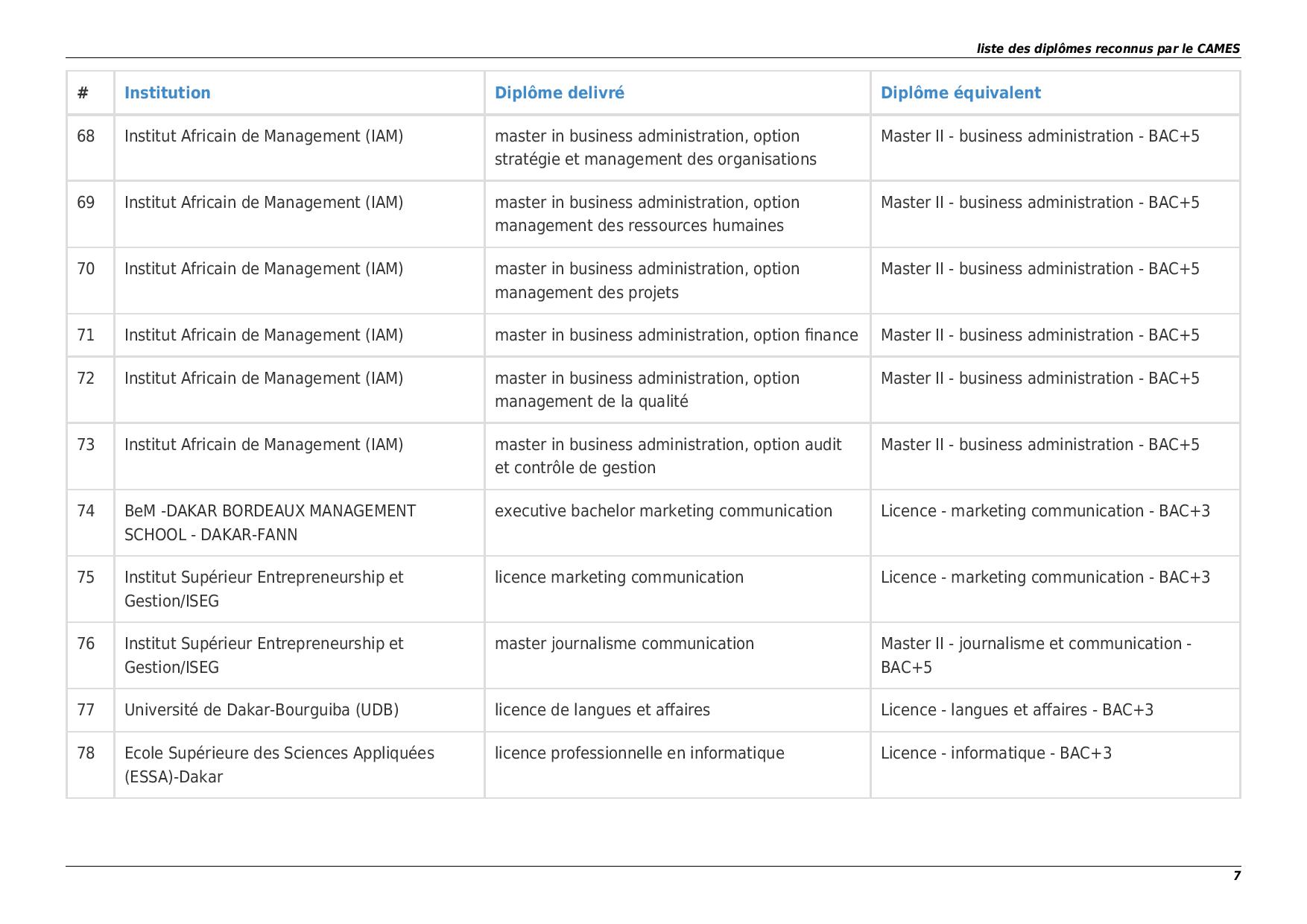Viewport: 1307px width, 924px height.
Task: Click 'licence marketing communication' in row 75
Action: click(619, 577)
